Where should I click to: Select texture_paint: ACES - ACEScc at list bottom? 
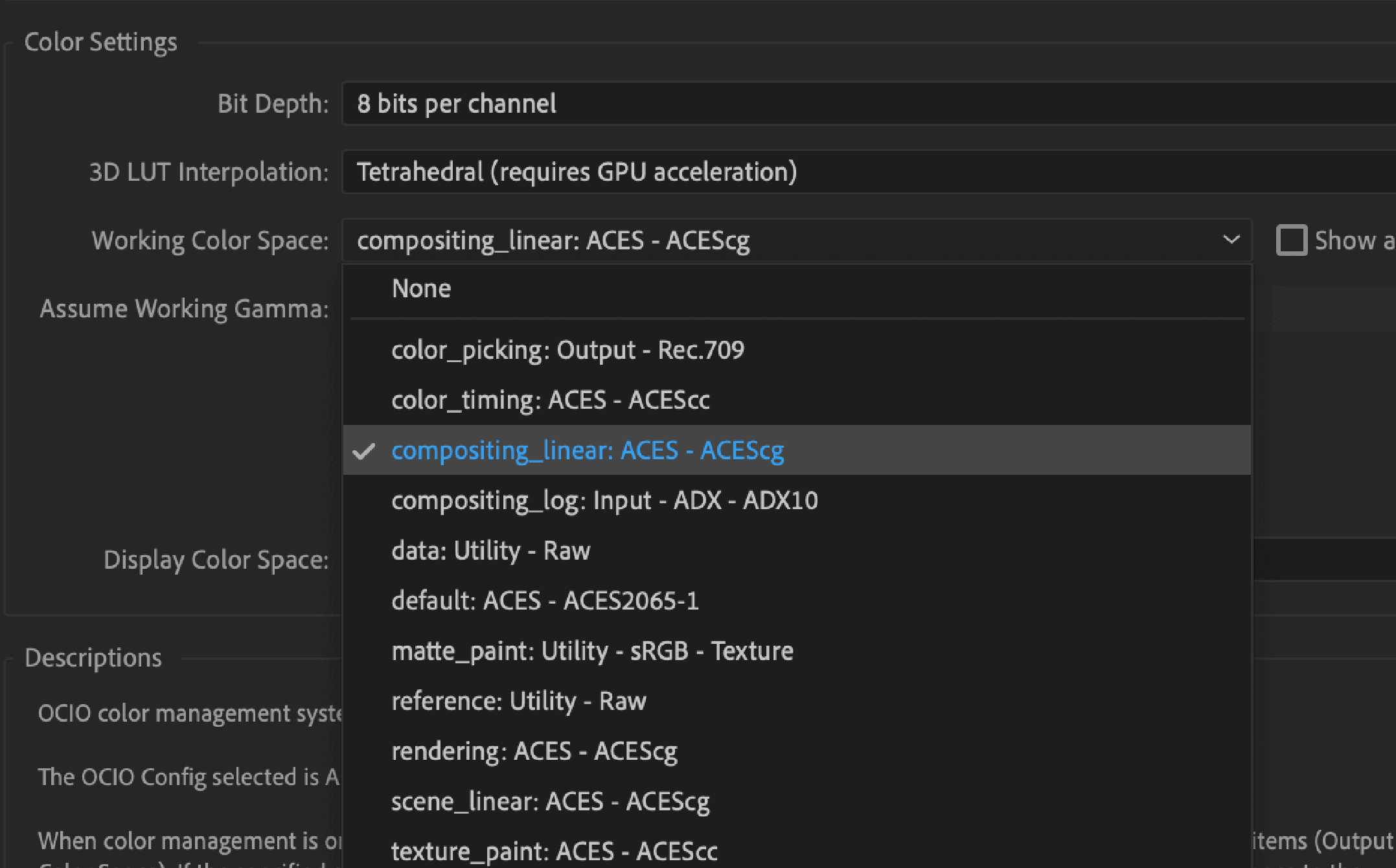click(x=554, y=851)
